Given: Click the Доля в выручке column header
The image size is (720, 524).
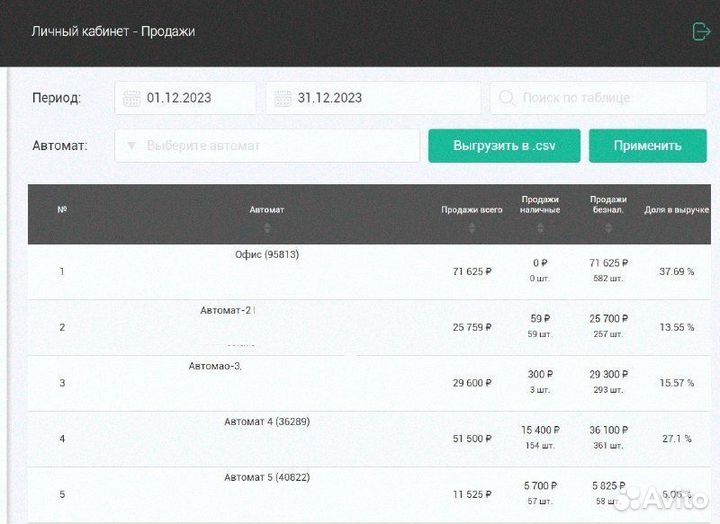Looking at the screenshot, I should 676,210.
